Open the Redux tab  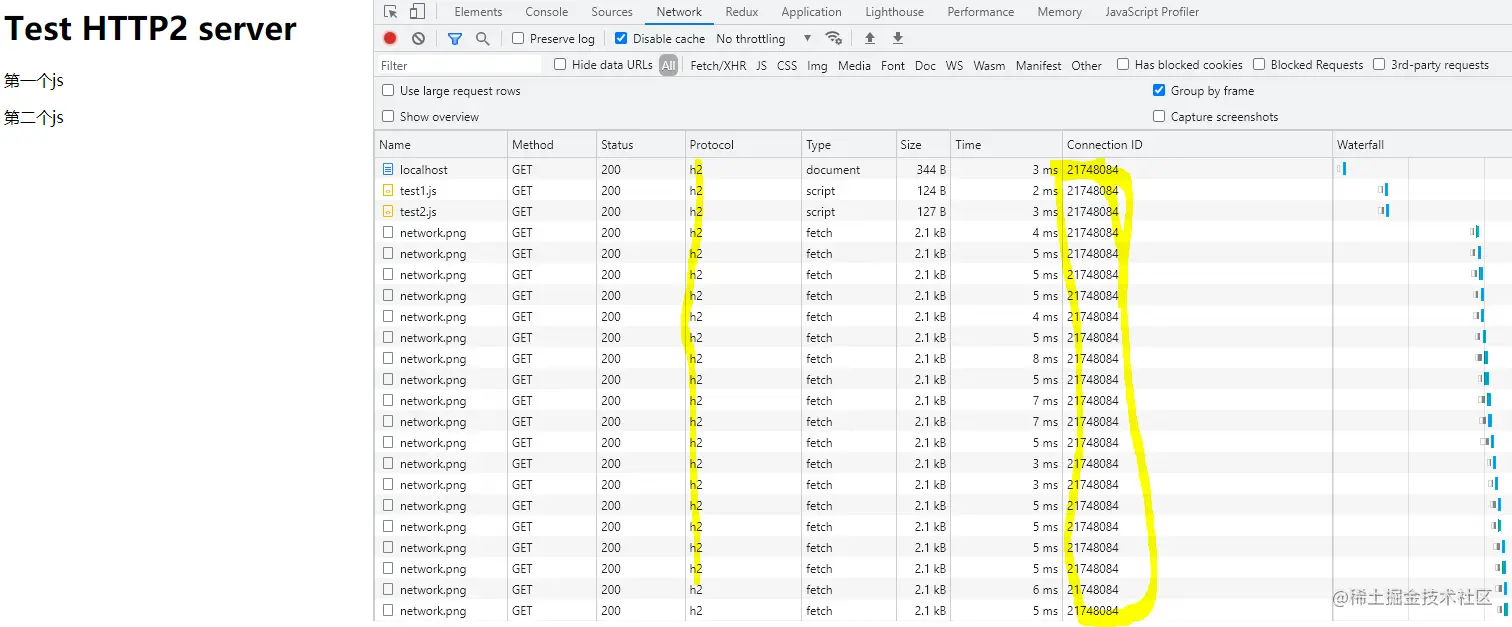(x=742, y=12)
